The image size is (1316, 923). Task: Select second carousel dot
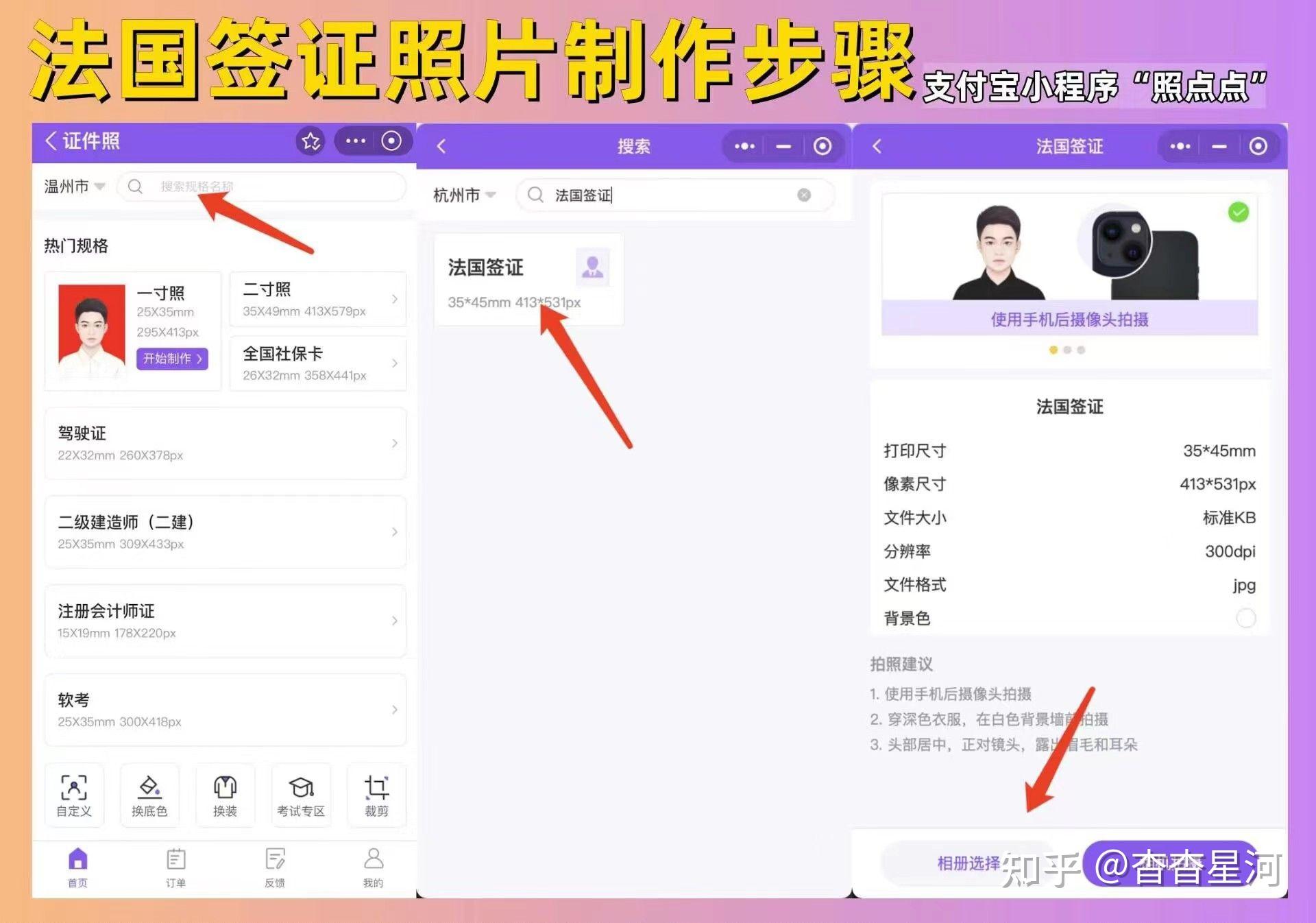tap(1067, 350)
